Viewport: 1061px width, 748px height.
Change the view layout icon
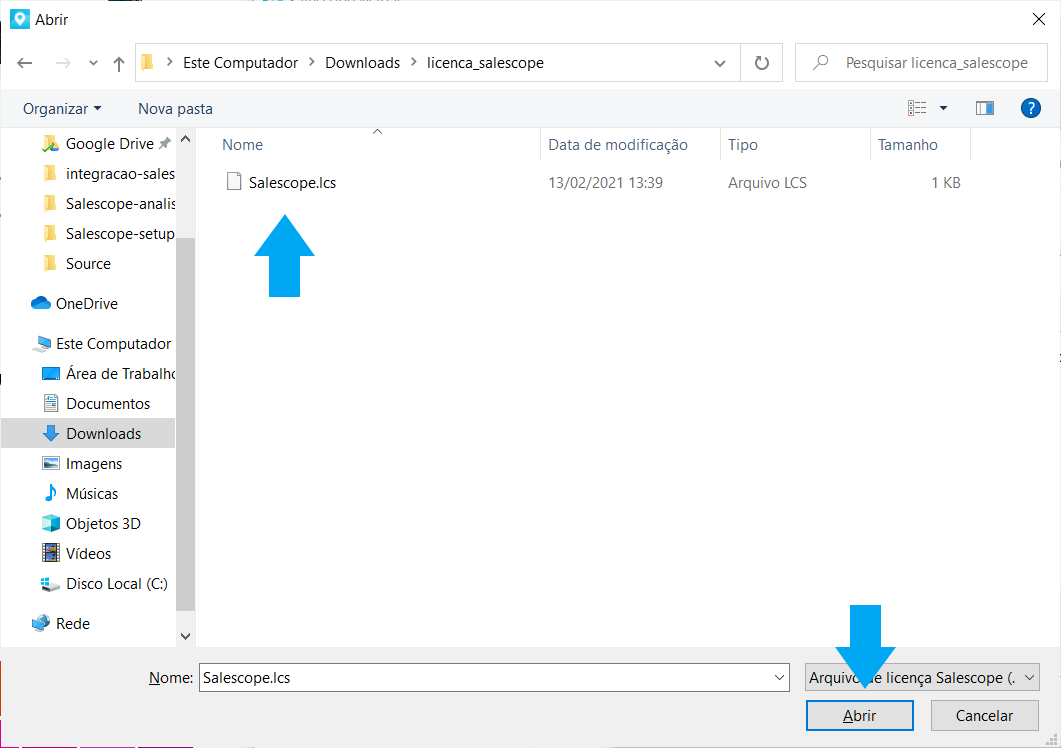tap(917, 108)
